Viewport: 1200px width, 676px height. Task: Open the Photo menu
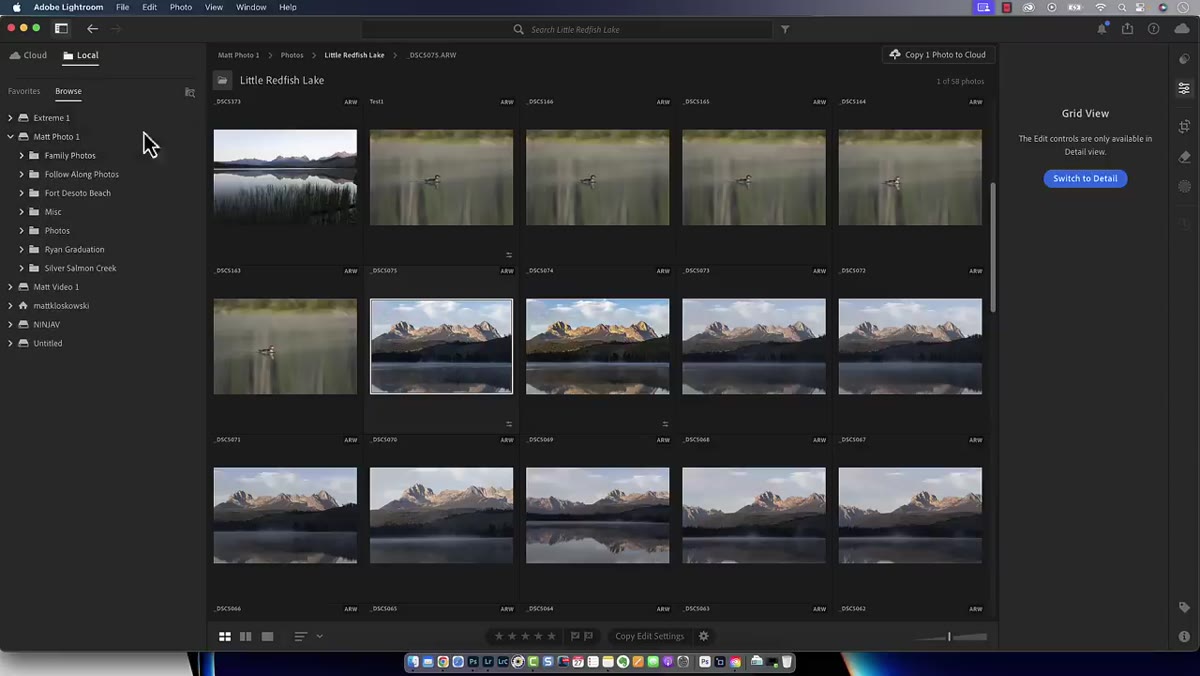tap(181, 7)
